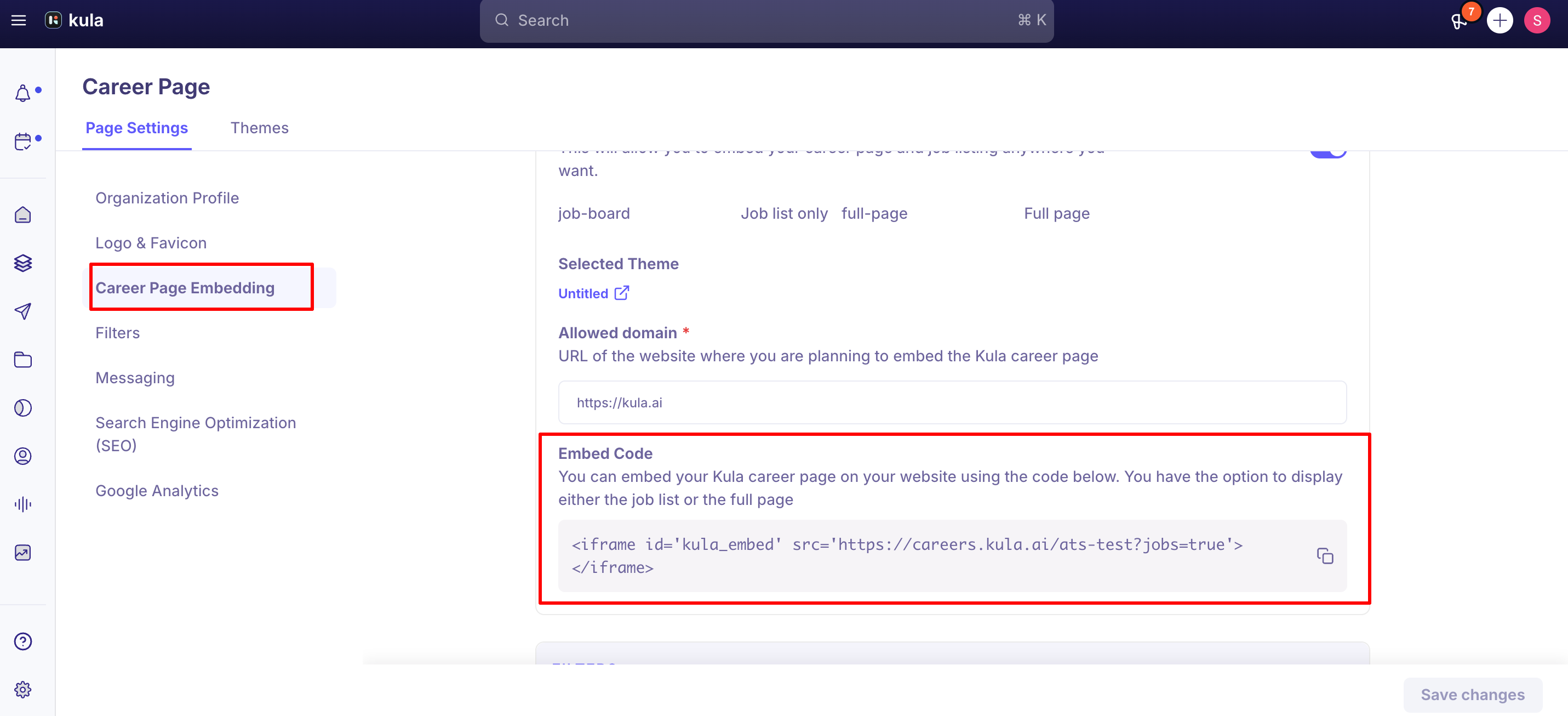Open the paper plane sidebar icon
The width and height of the screenshot is (1568, 716).
(23, 311)
